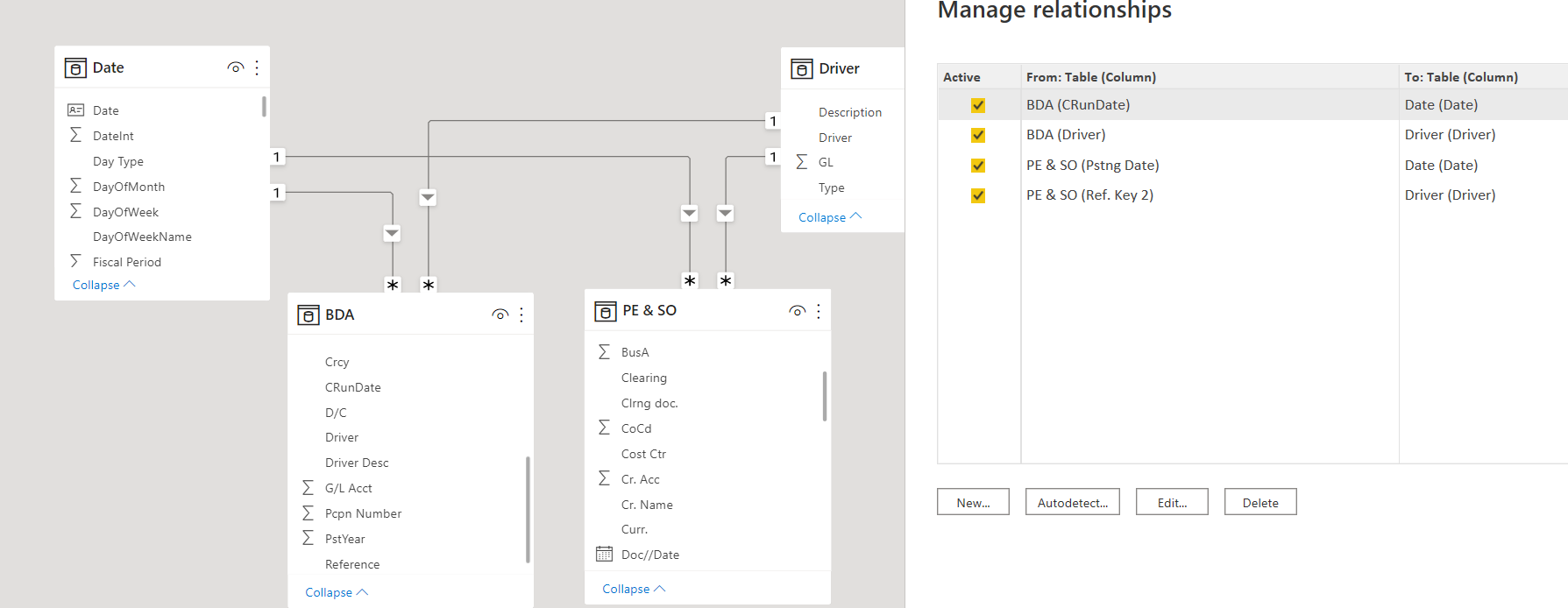The width and height of the screenshot is (1568, 608).
Task: Click sigma icon next to Pcpn Number
Action: (308, 513)
